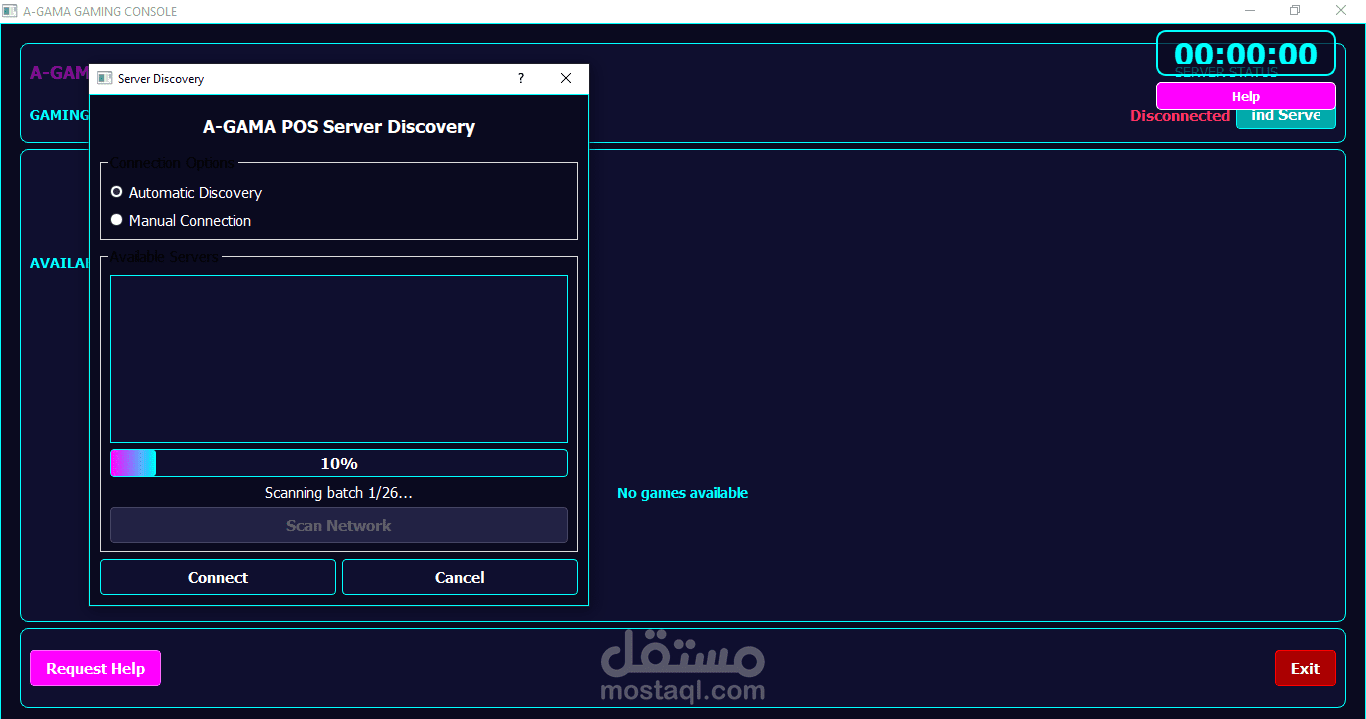Click the Disconnected status text
Screen dimensions: 1366x719
[x=1180, y=116]
